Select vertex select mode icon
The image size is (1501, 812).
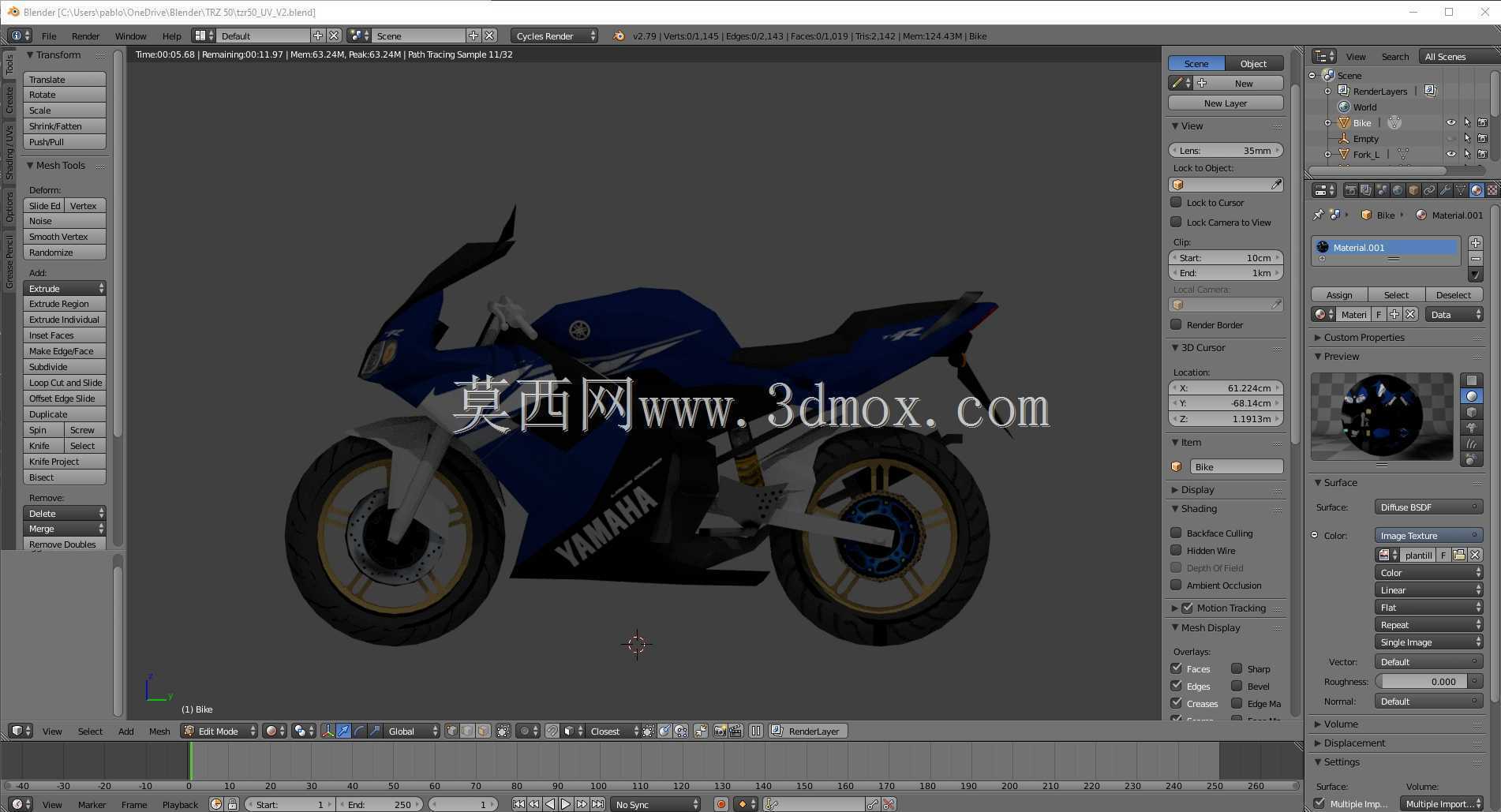pyautogui.click(x=451, y=731)
